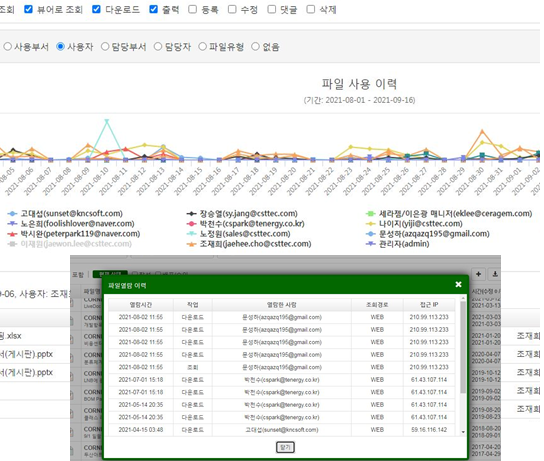Viewport: 544px width, 461px height.
Task: Uncheck the 출력 checkbox
Action: point(153,9)
